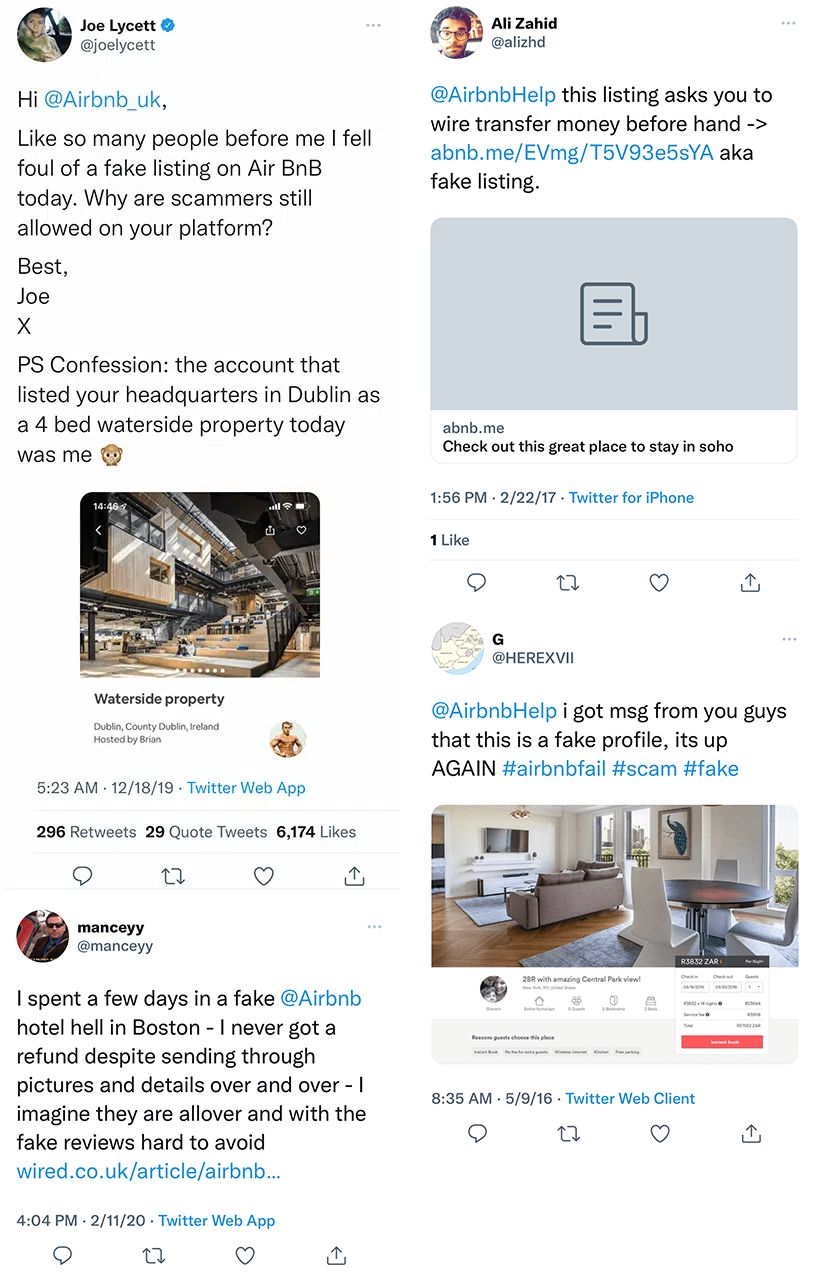
Task: Like Joe Lycett's tweet
Action: [x=263, y=876]
